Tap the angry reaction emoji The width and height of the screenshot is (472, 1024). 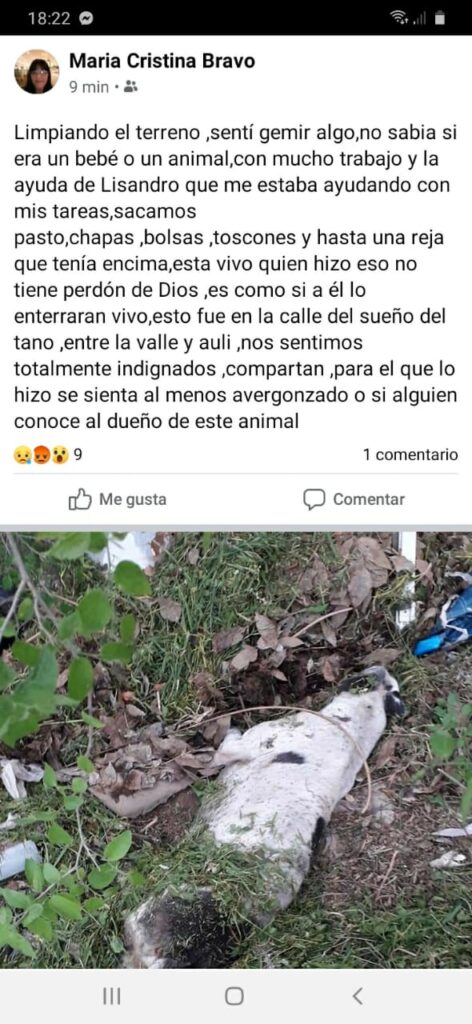tap(42, 455)
